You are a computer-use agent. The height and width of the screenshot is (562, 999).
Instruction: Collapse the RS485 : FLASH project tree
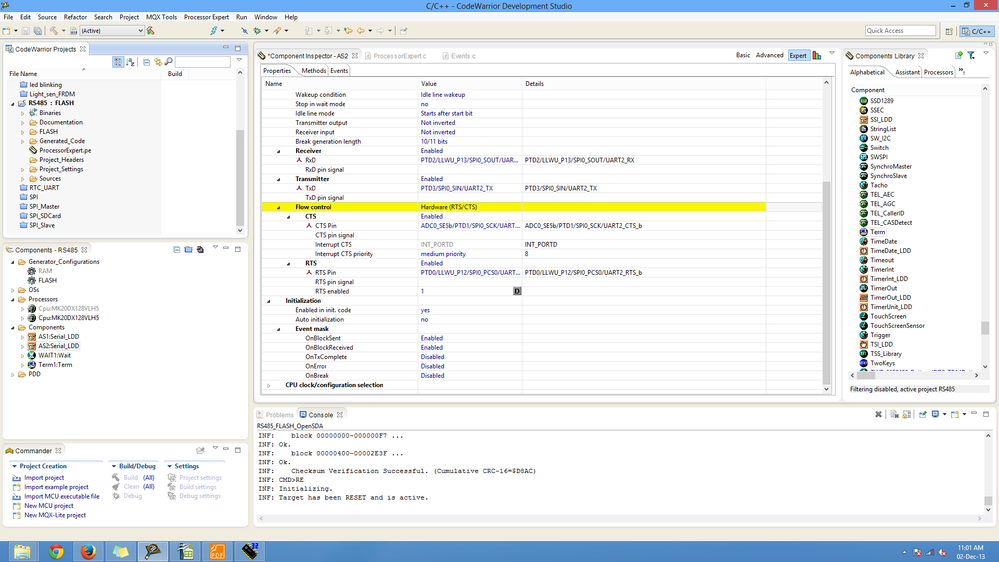click(13, 103)
